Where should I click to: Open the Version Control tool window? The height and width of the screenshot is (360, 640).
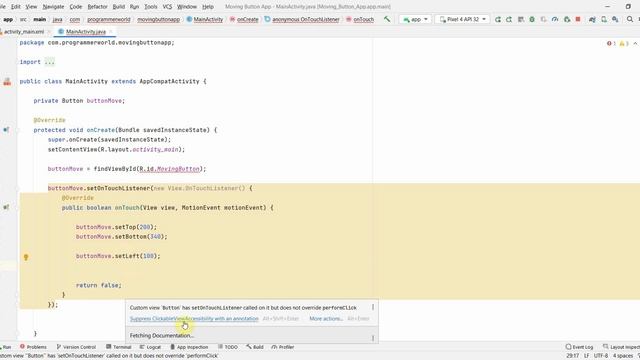click(x=76, y=347)
